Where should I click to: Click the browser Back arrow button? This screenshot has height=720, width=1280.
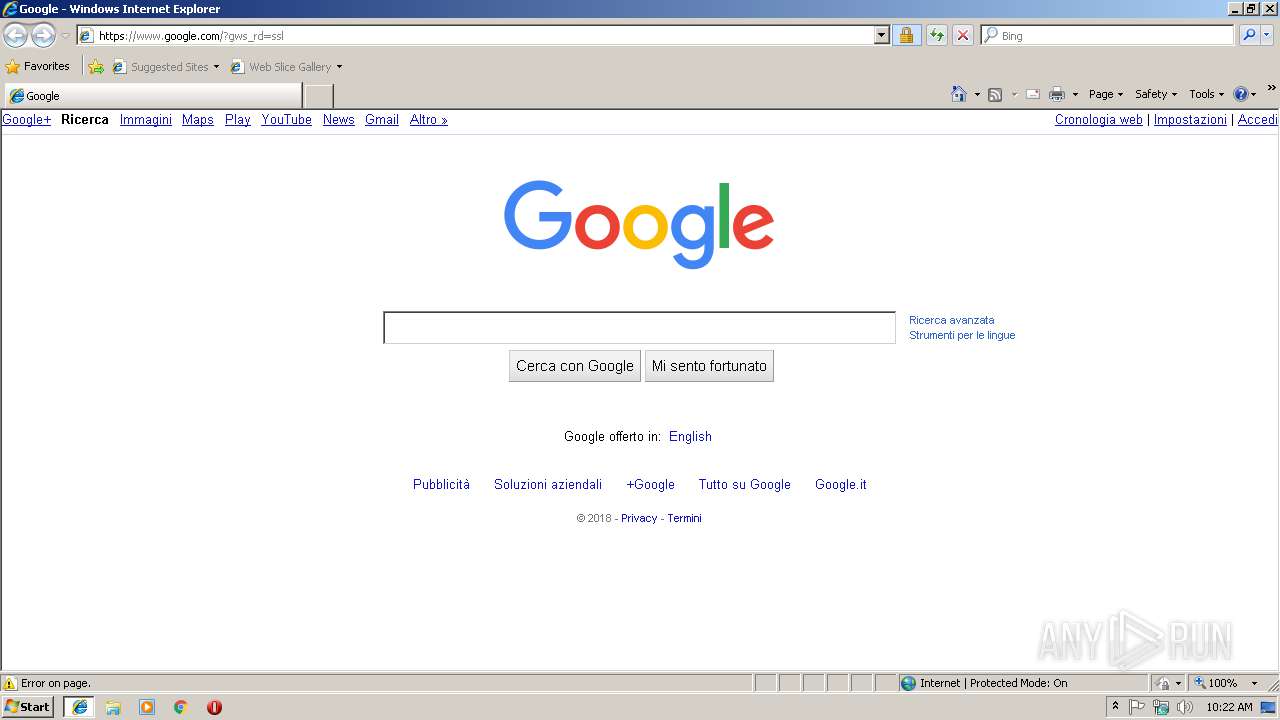(x=15, y=36)
